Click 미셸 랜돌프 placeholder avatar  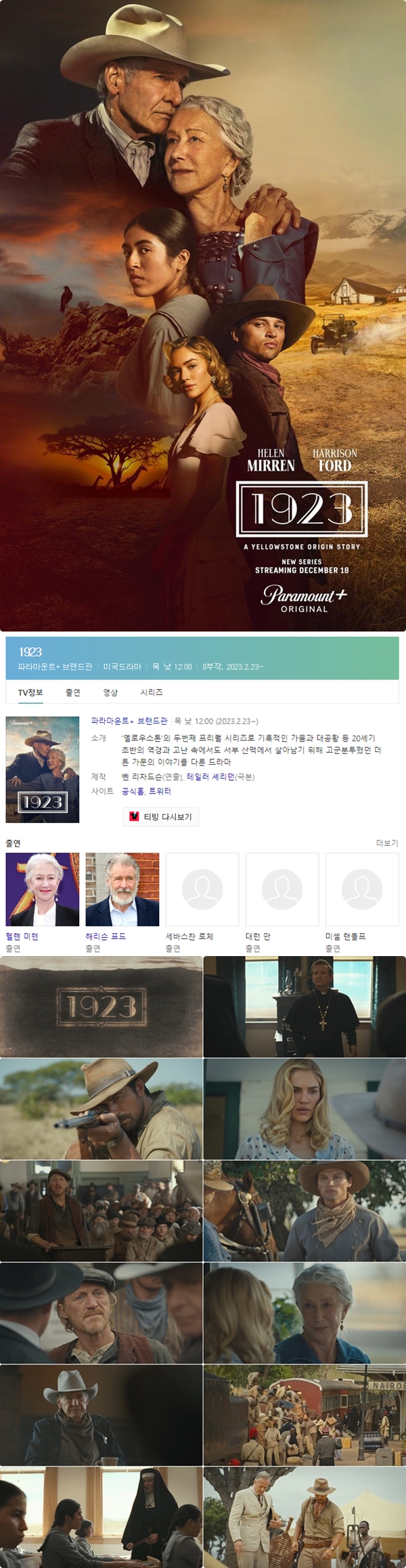[362, 889]
